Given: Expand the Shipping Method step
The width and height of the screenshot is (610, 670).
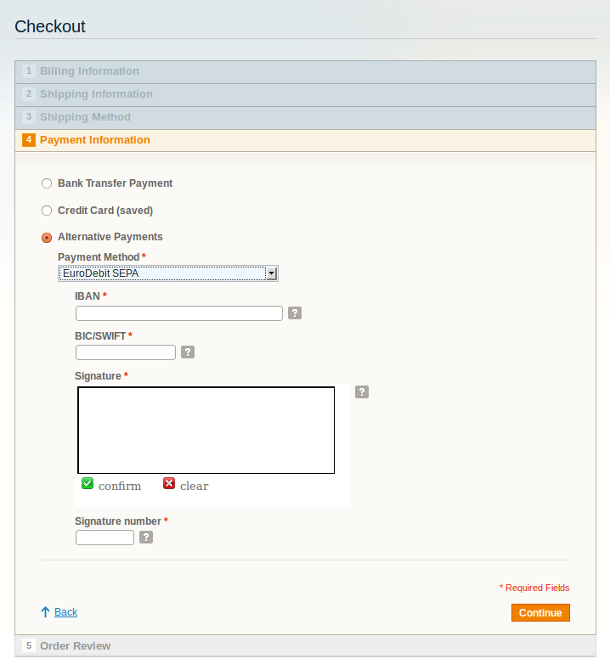Looking at the screenshot, I should [x=305, y=118].
